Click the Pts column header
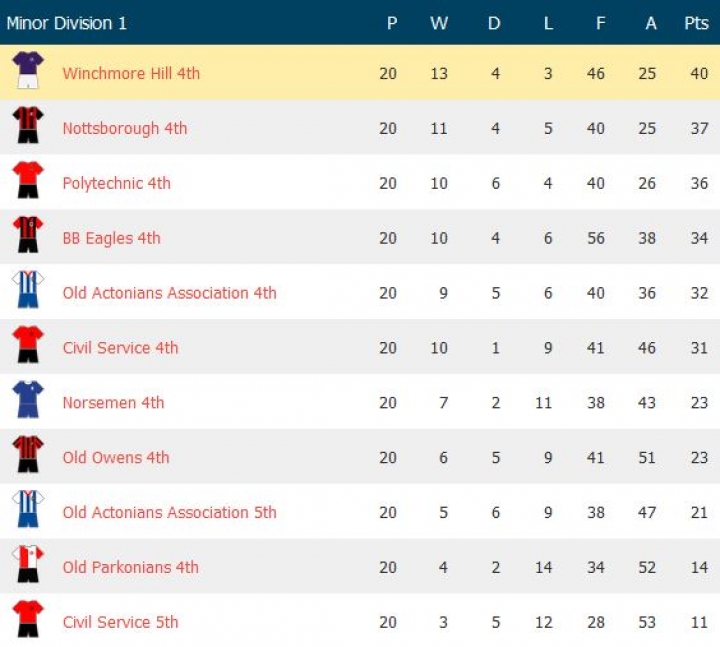The height and width of the screenshot is (647, 720). pyautogui.click(x=696, y=23)
